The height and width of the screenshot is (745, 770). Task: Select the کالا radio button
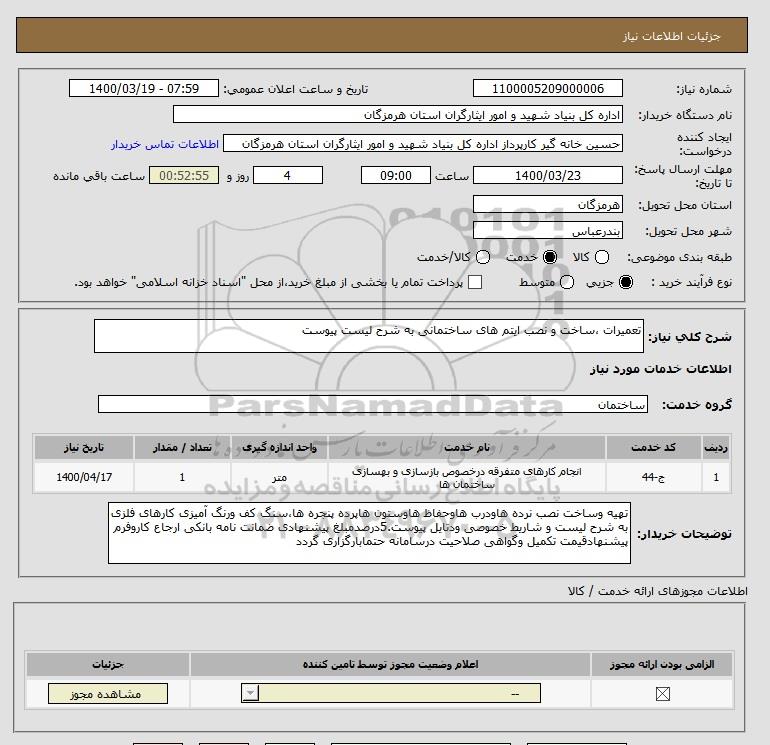pyautogui.click(x=602, y=257)
